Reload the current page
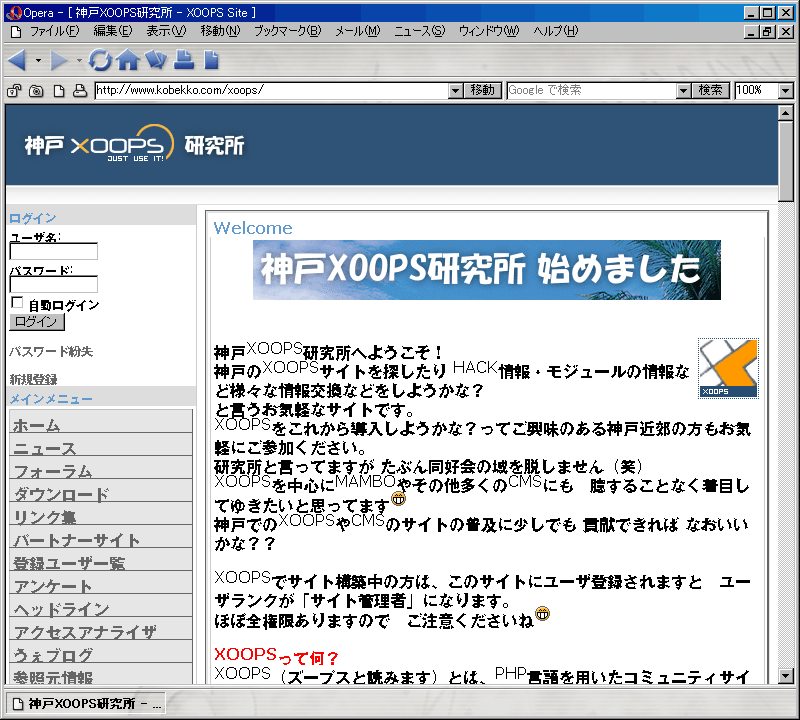 coord(100,60)
